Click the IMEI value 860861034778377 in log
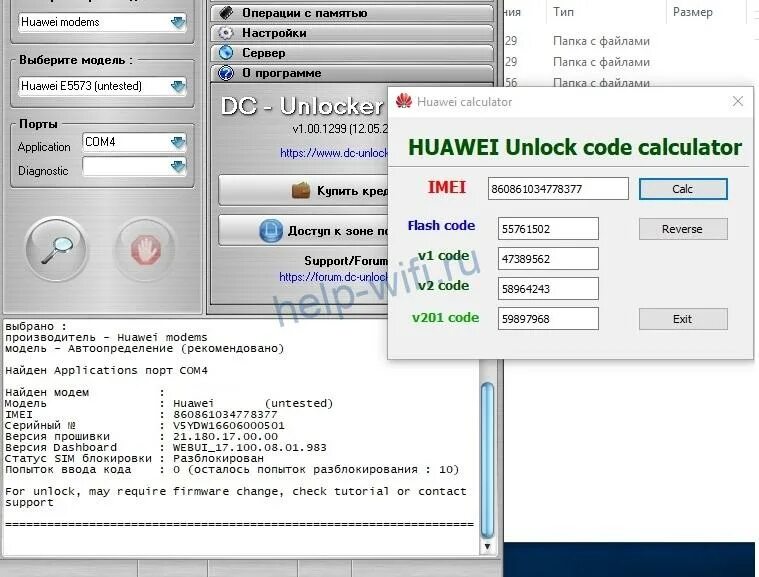The image size is (759, 577). [225, 414]
